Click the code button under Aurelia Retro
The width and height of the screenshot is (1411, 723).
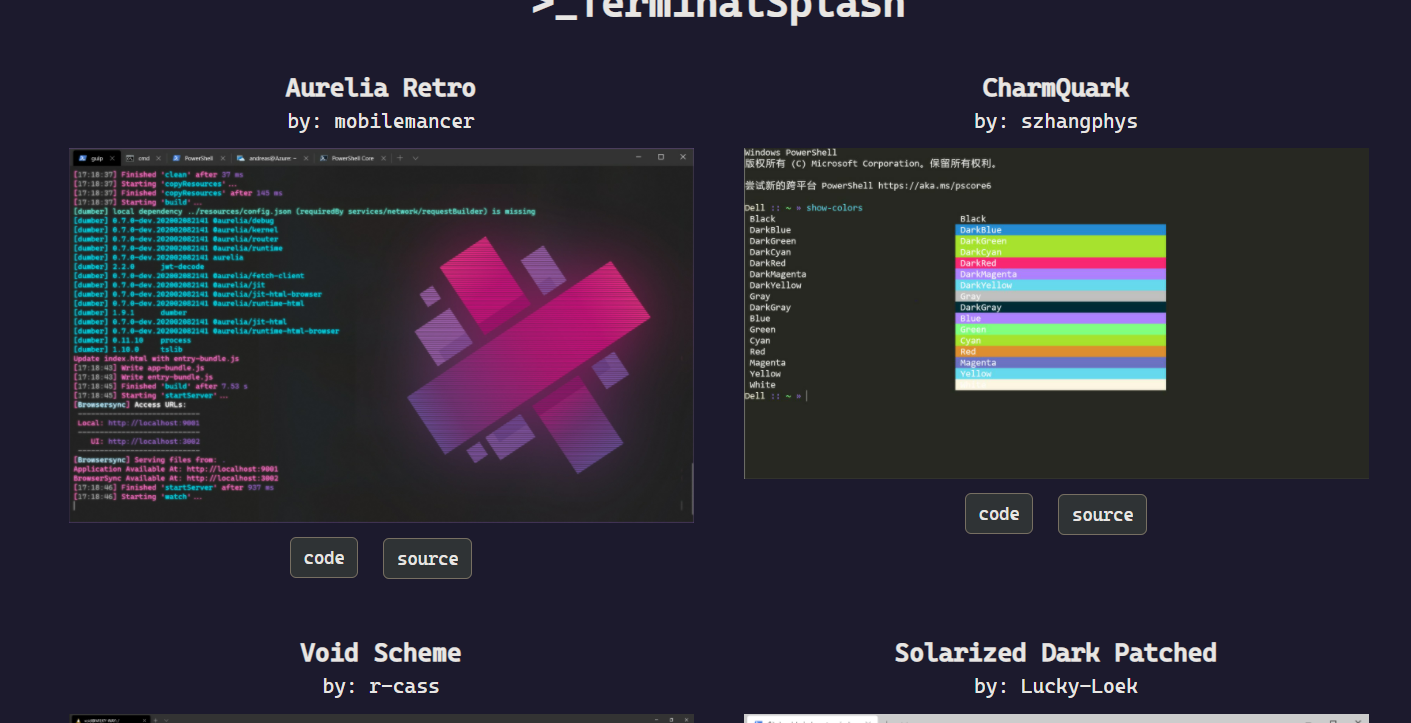click(324, 558)
